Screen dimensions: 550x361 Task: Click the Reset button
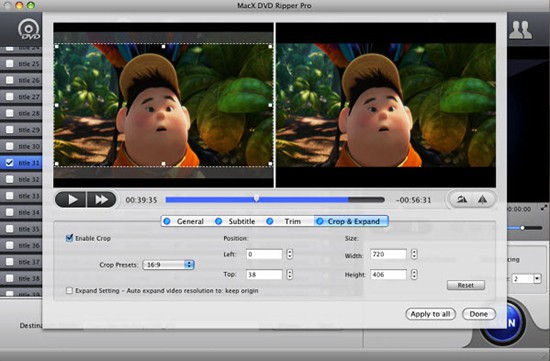466,285
